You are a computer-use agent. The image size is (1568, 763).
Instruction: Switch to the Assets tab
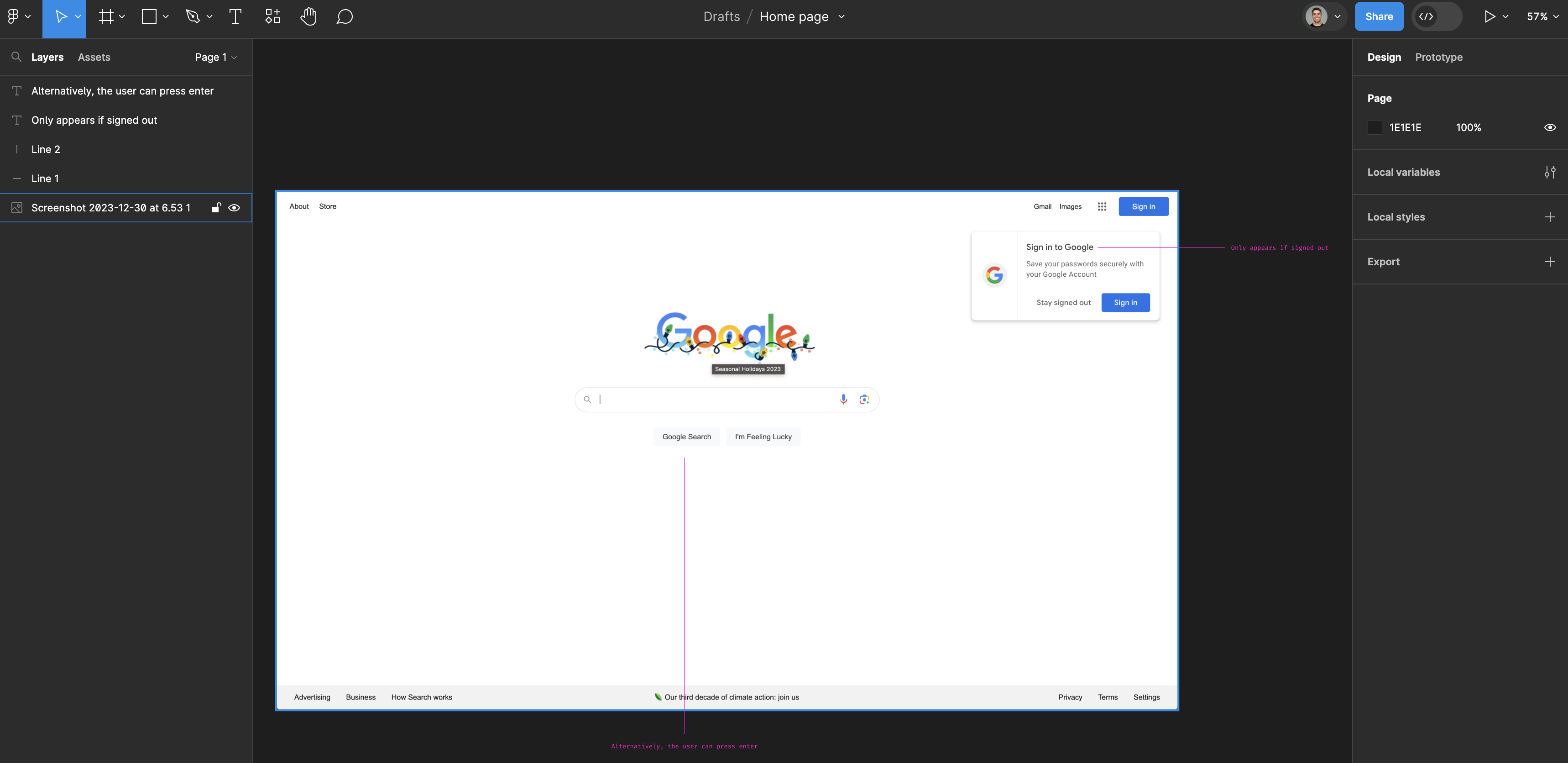coord(94,57)
